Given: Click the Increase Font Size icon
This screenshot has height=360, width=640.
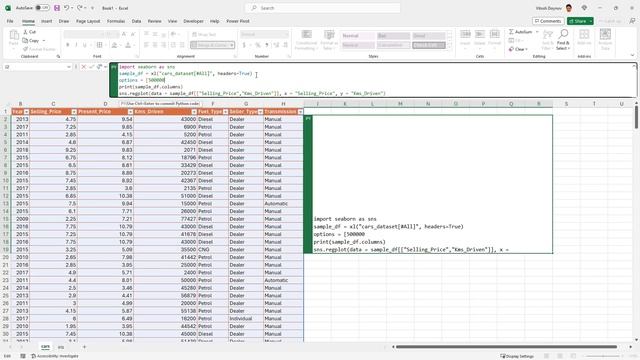Looking at the screenshot, I should point(124,35).
